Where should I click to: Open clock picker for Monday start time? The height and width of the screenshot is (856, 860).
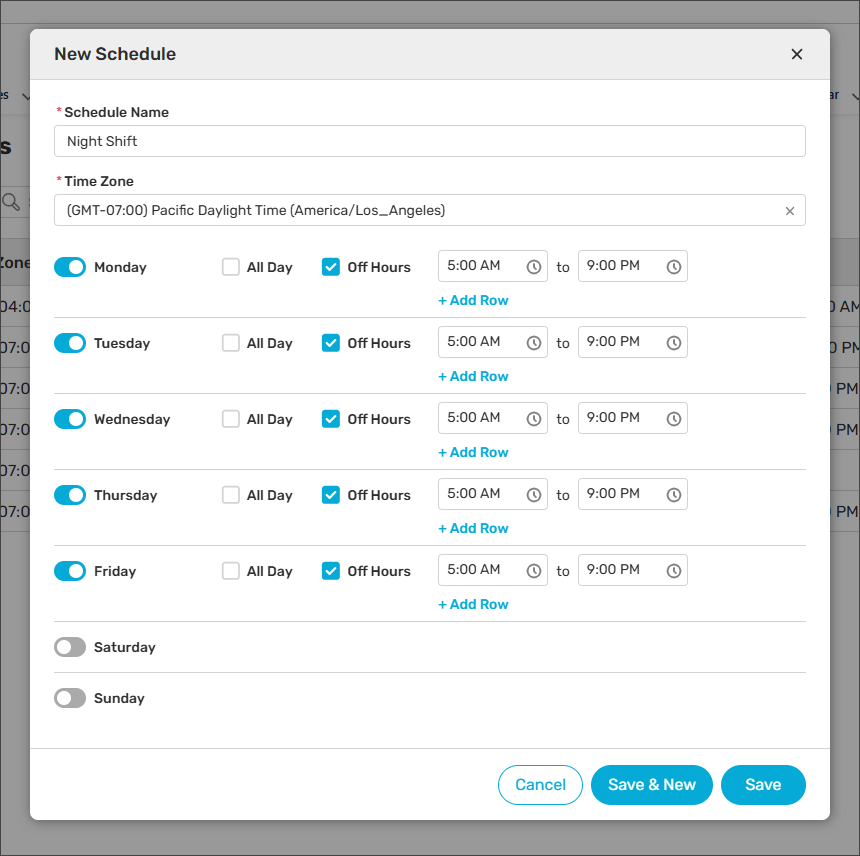click(534, 267)
